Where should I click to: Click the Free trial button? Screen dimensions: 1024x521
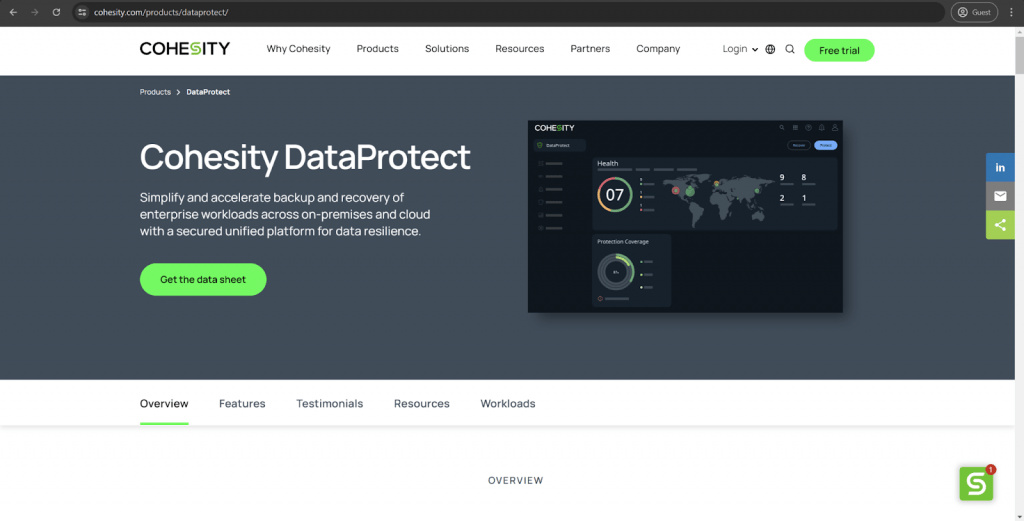coord(839,50)
